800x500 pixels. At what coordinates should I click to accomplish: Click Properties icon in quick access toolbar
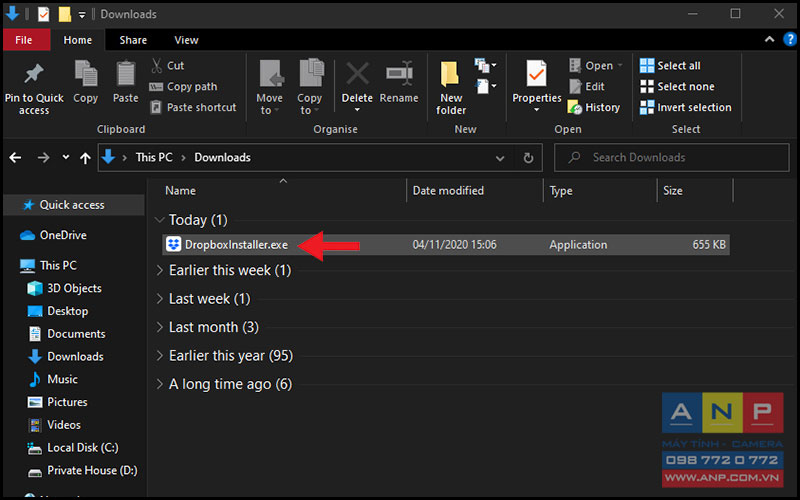pyautogui.click(x=43, y=14)
